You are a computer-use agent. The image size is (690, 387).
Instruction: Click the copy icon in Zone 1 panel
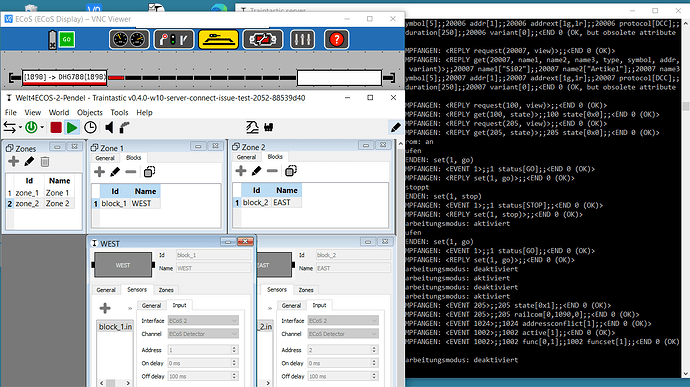click(x=149, y=172)
